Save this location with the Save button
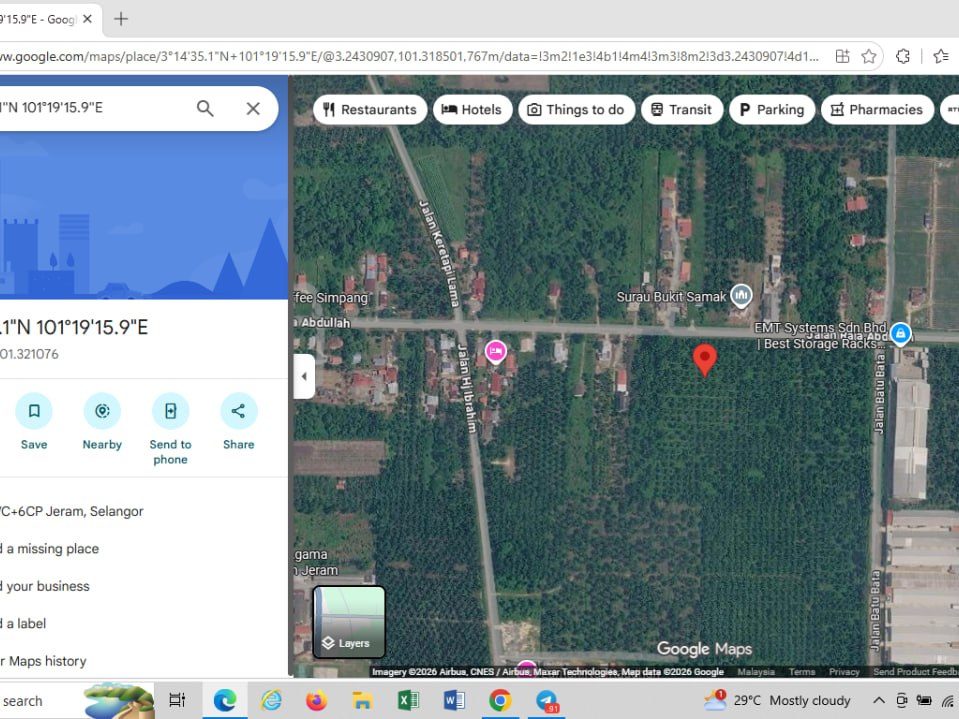Screen dimensions: 959x719 pyautogui.click(x=34, y=422)
